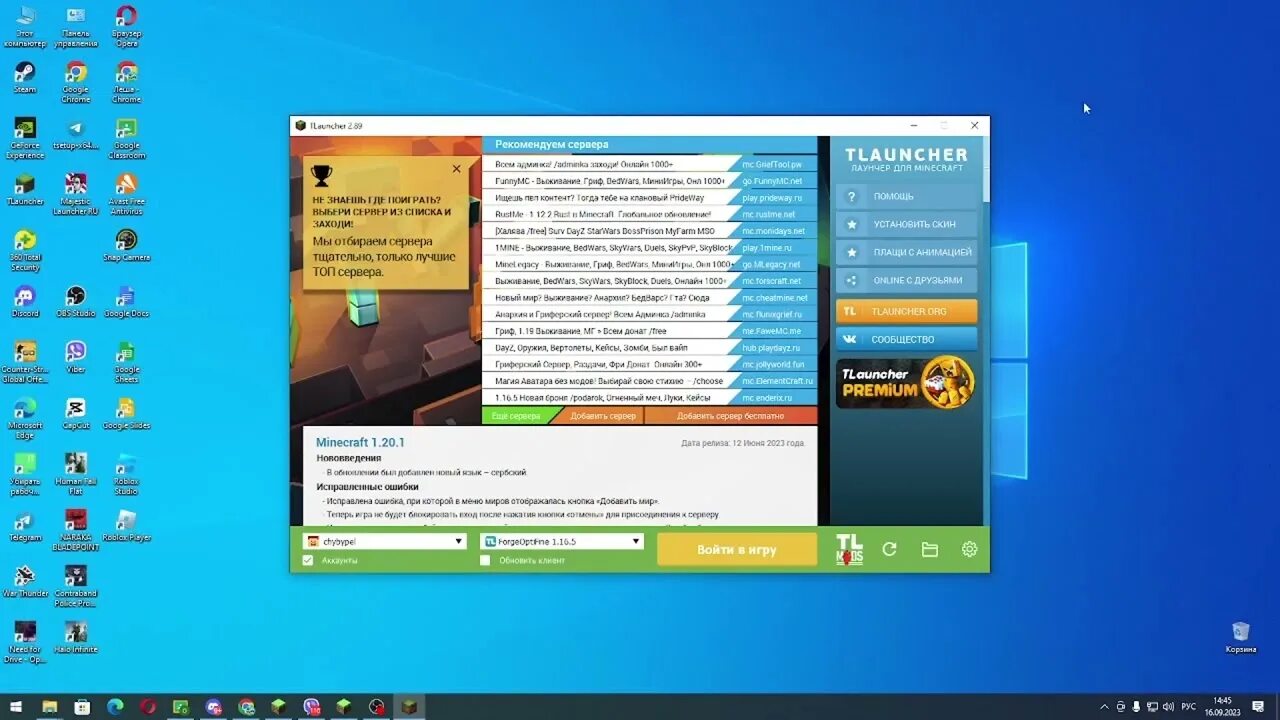Open TLauncher desktop shortcut

tap(25, 189)
